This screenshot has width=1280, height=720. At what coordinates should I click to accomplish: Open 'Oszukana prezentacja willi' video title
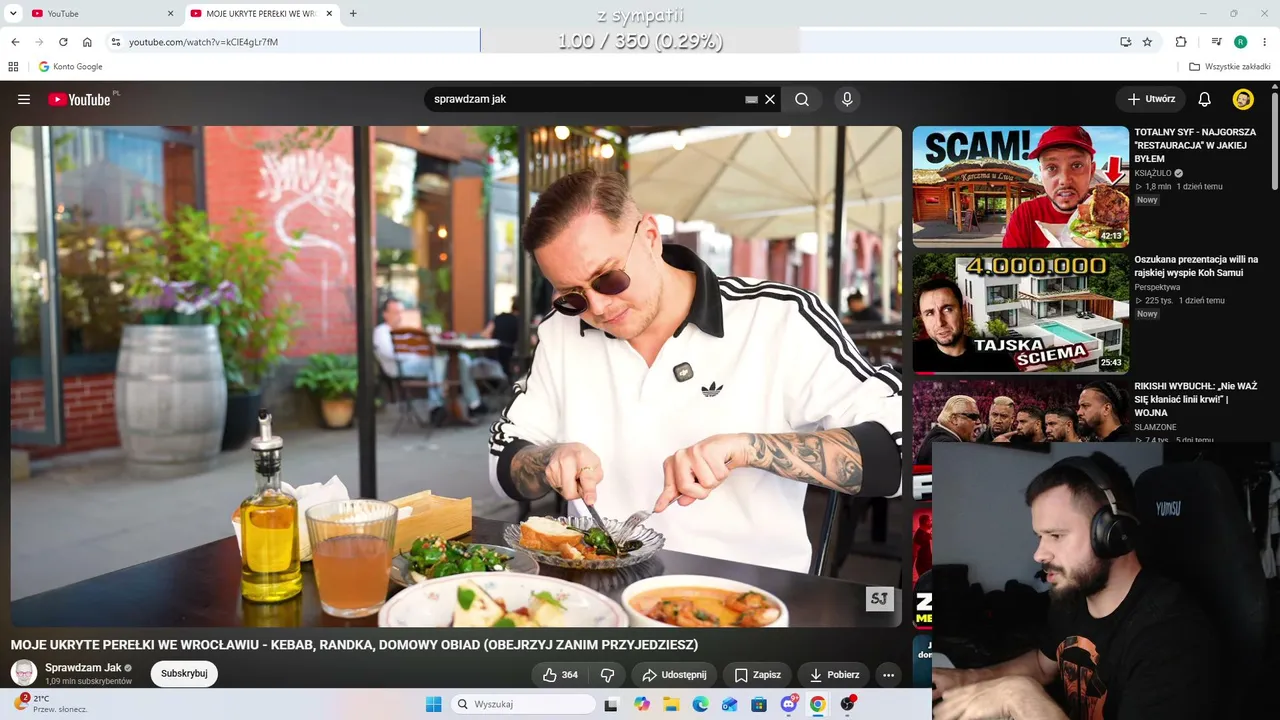tap(1196, 266)
